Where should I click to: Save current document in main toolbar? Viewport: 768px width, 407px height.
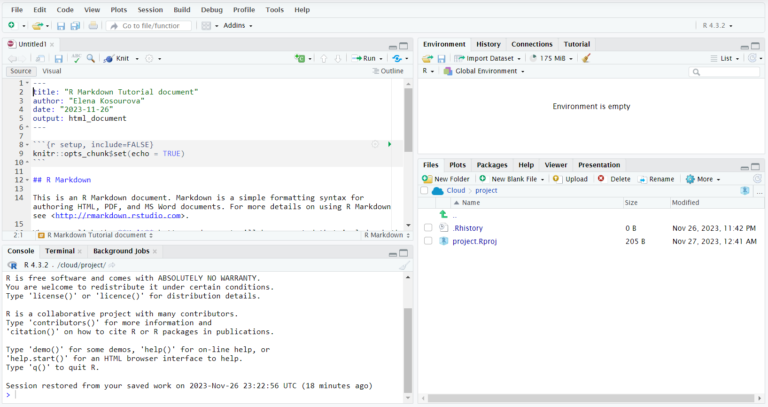tap(61, 25)
